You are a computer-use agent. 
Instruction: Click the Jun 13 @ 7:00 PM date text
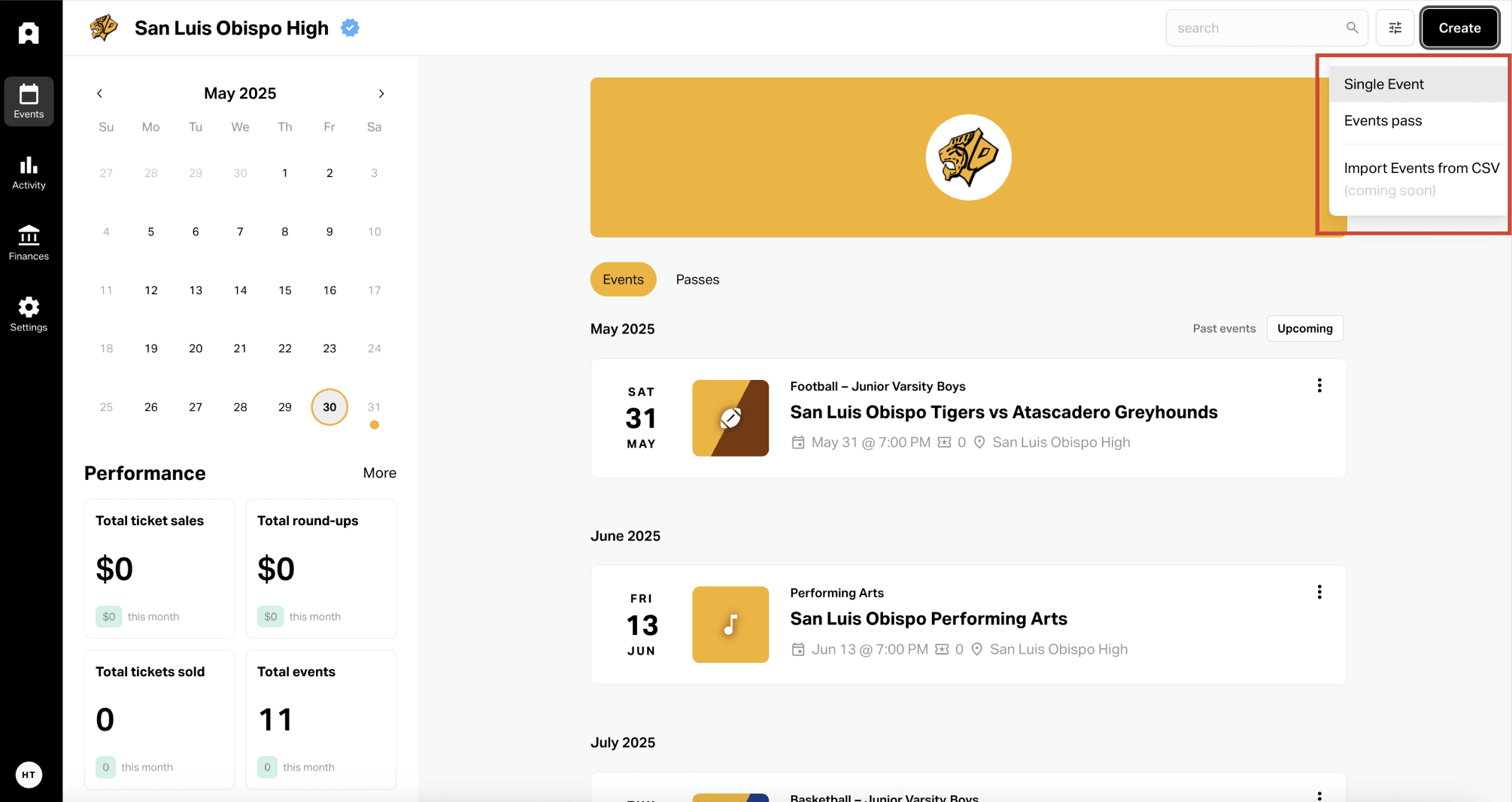pos(870,649)
